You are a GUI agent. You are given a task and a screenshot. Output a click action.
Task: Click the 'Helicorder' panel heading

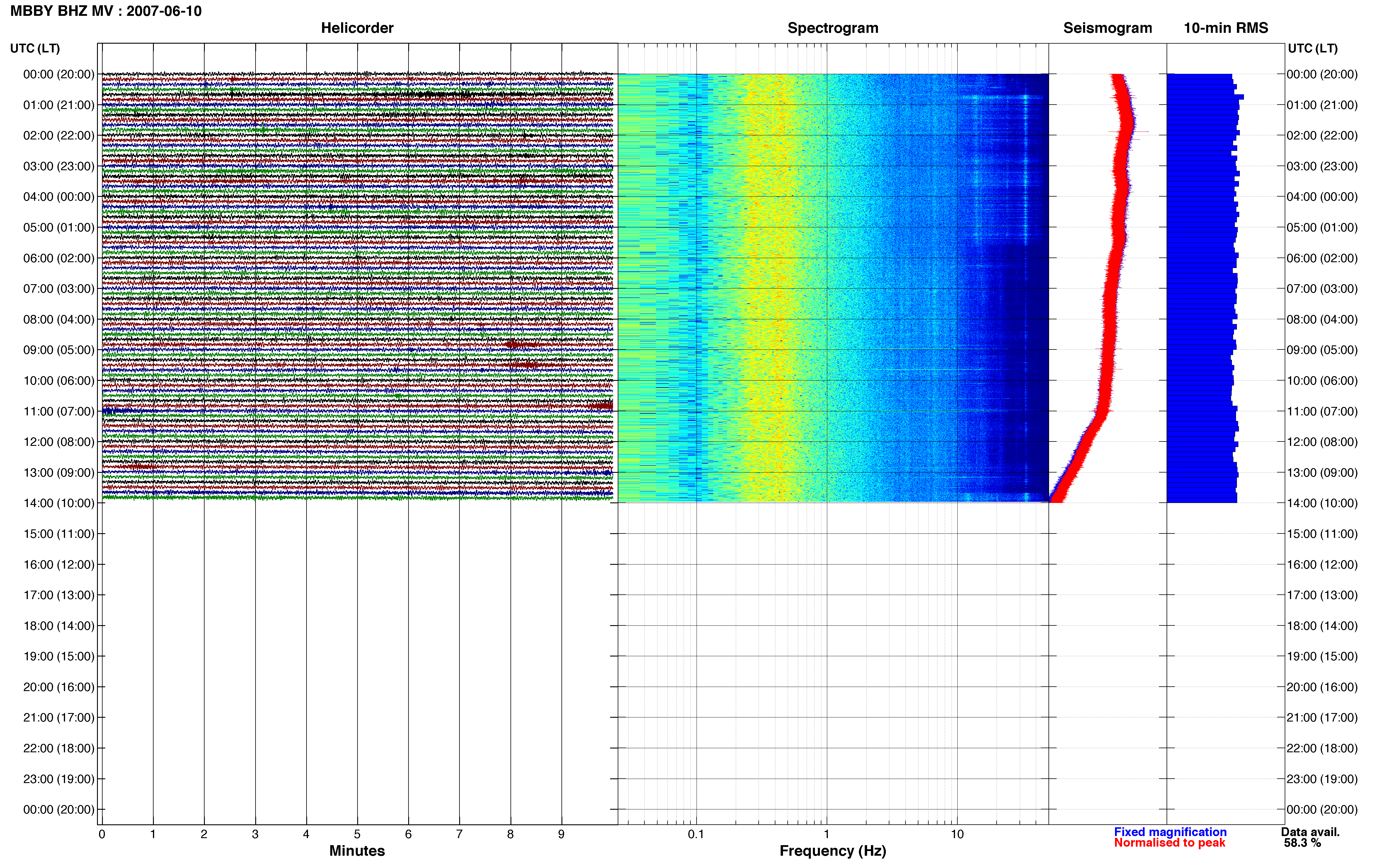click(357, 28)
